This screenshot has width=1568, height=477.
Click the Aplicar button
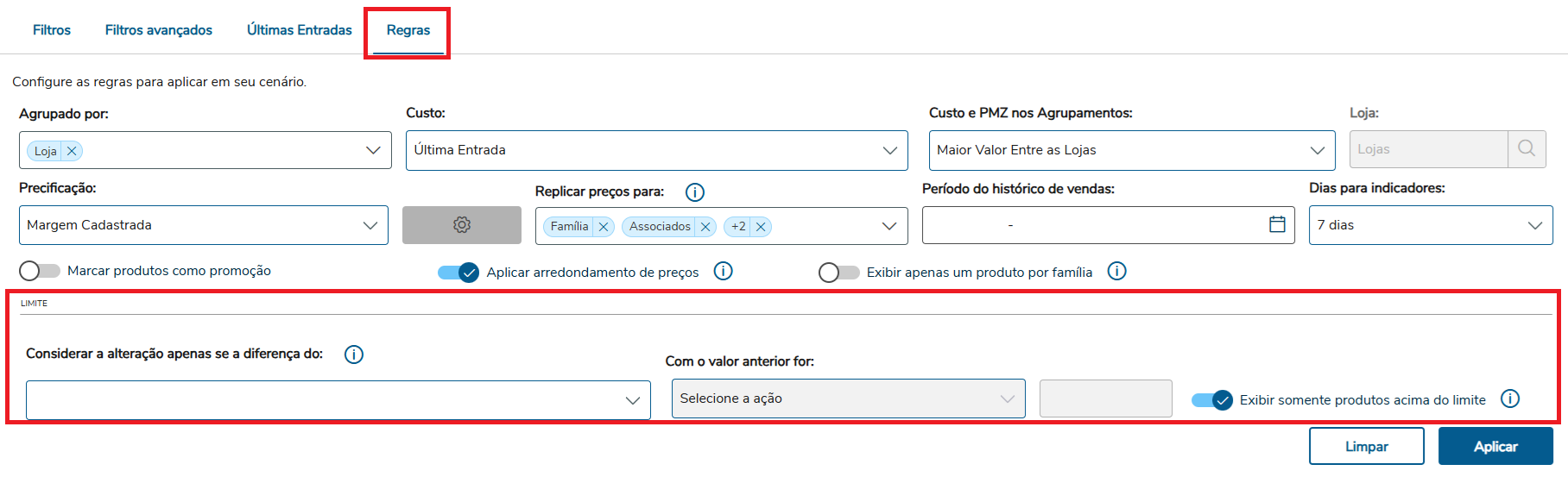click(x=1495, y=447)
